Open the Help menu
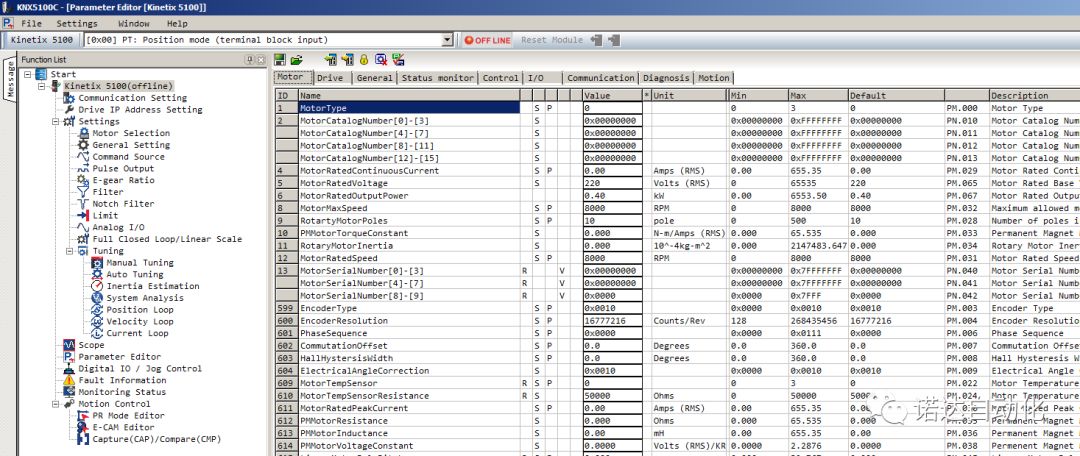This screenshot has width=1080, height=456. pyautogui.click(x=177, y=23)
